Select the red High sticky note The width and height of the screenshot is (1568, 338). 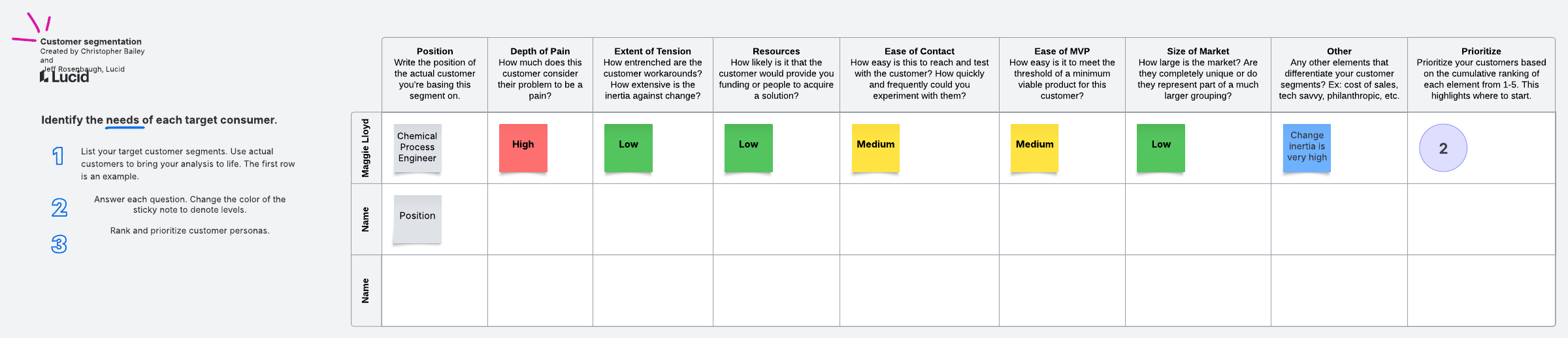(x=523, y=147)
